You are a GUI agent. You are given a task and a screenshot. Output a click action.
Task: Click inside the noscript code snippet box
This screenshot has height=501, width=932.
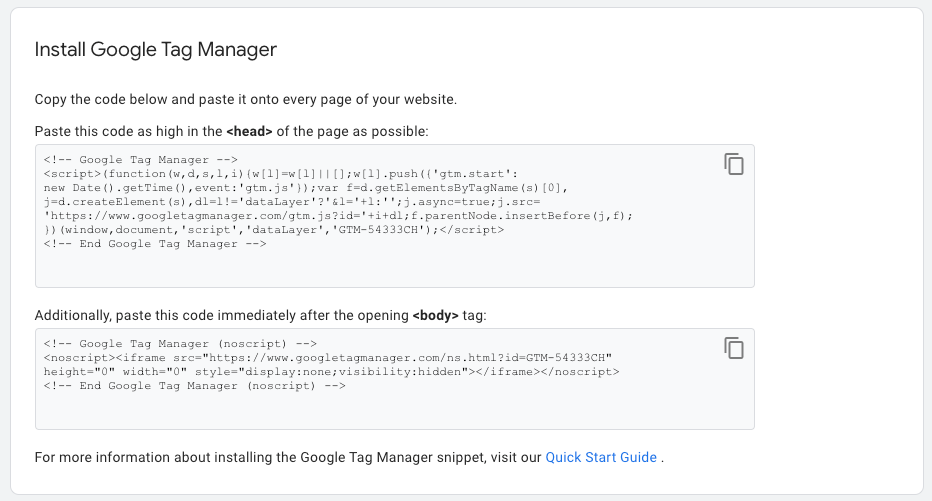pyautogui.click(x=395, y=379)
